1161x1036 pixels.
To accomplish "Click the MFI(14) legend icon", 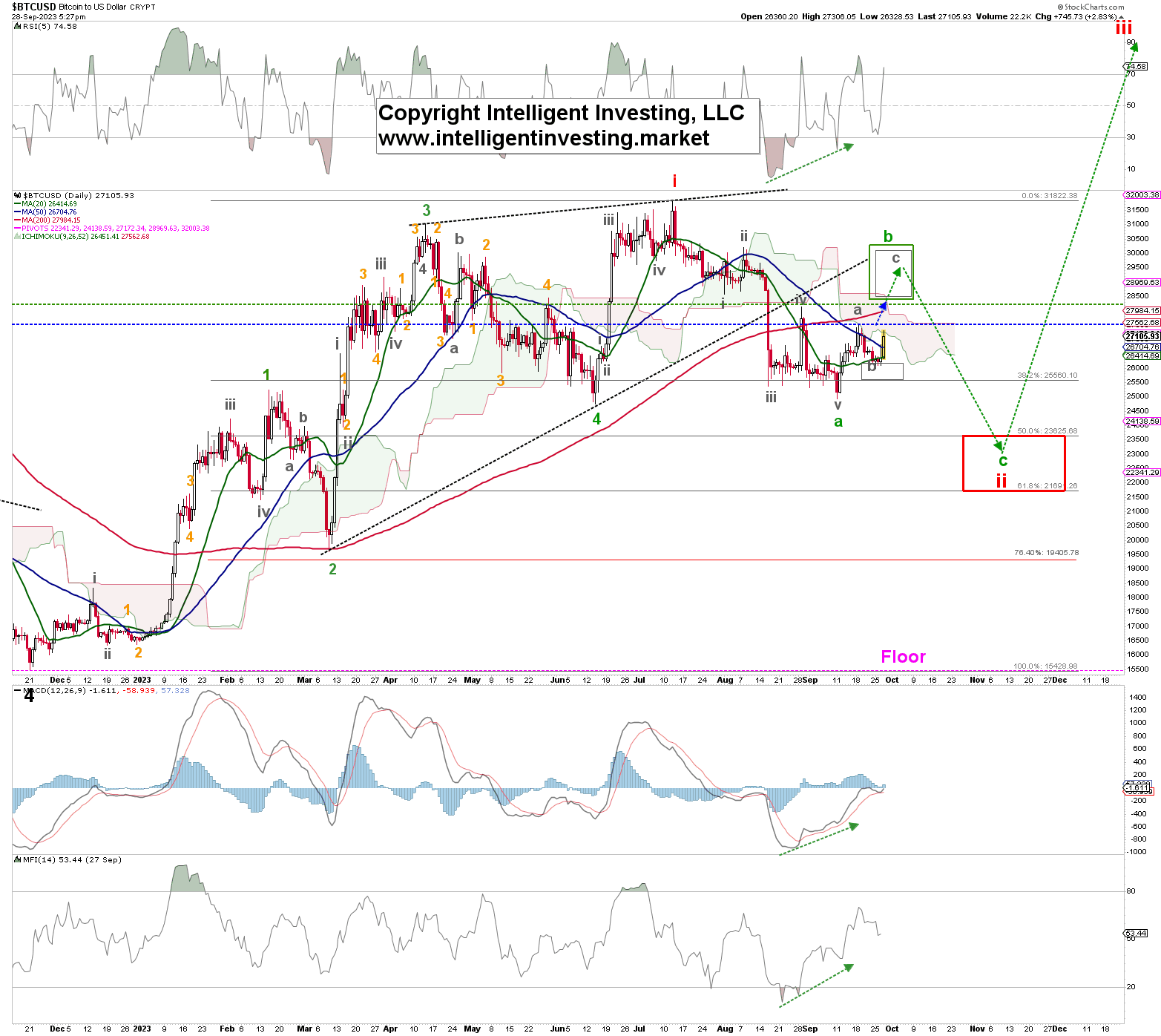I will pyautogui.click(x=18, y=859).
